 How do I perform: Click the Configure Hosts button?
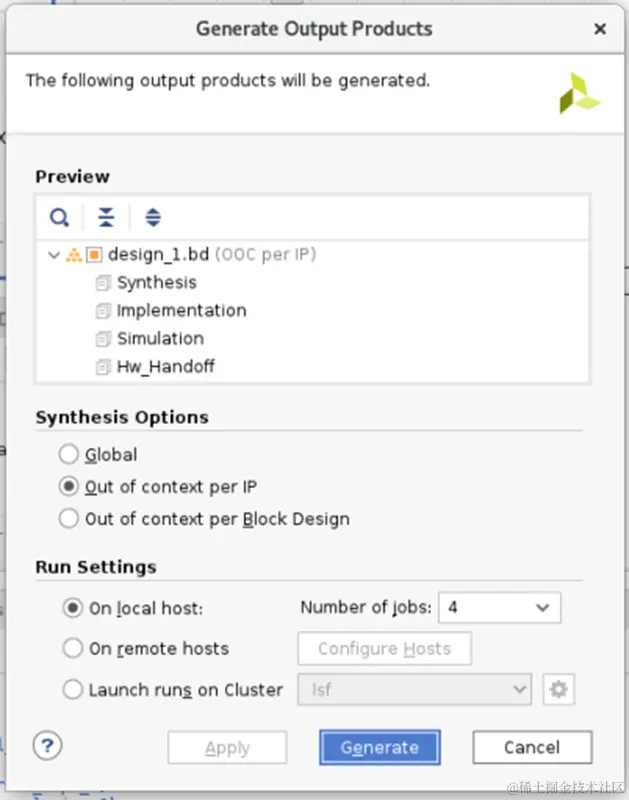384,649
